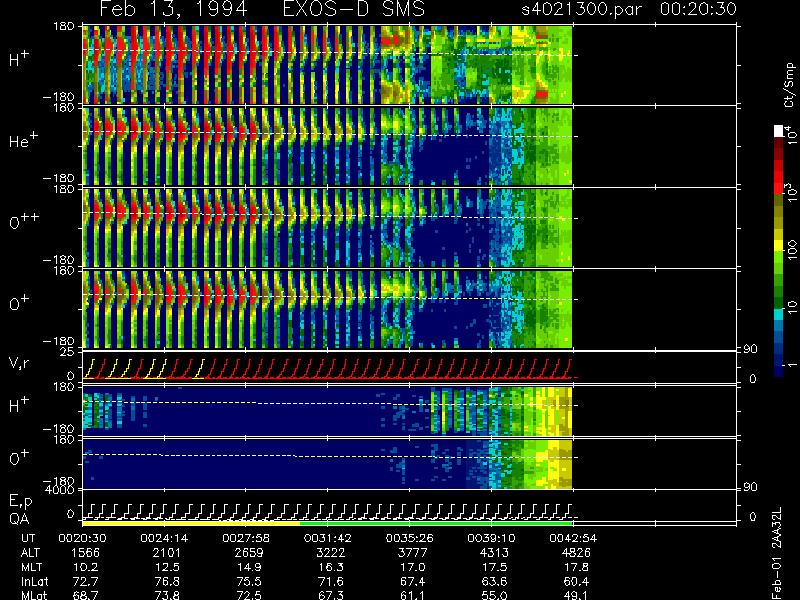Select MLat value '61.1'

pyautogui.click(x=413, y=595)
